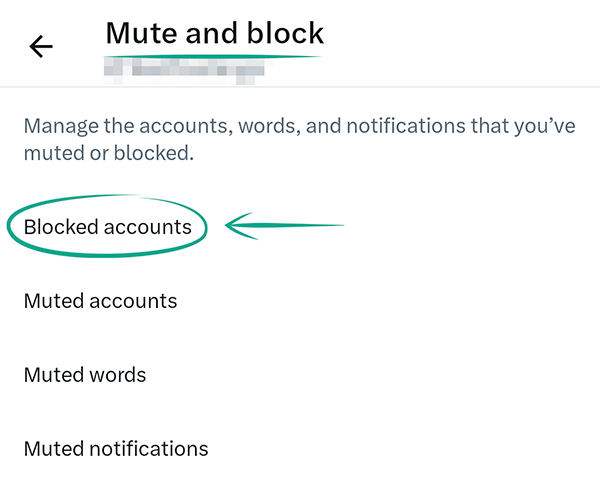Viewport: 600px width, 497px height.
Task: Click the word "Blocked" inside the green oval
Action: point(61,227)
